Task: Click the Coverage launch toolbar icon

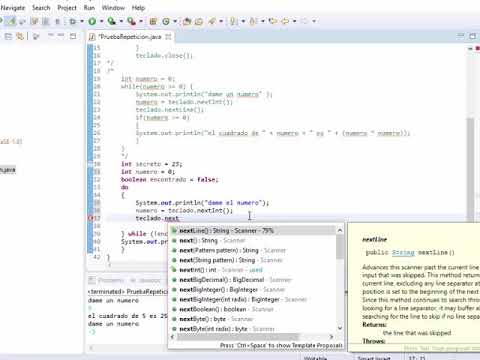Action: click(x=112, y=21)
